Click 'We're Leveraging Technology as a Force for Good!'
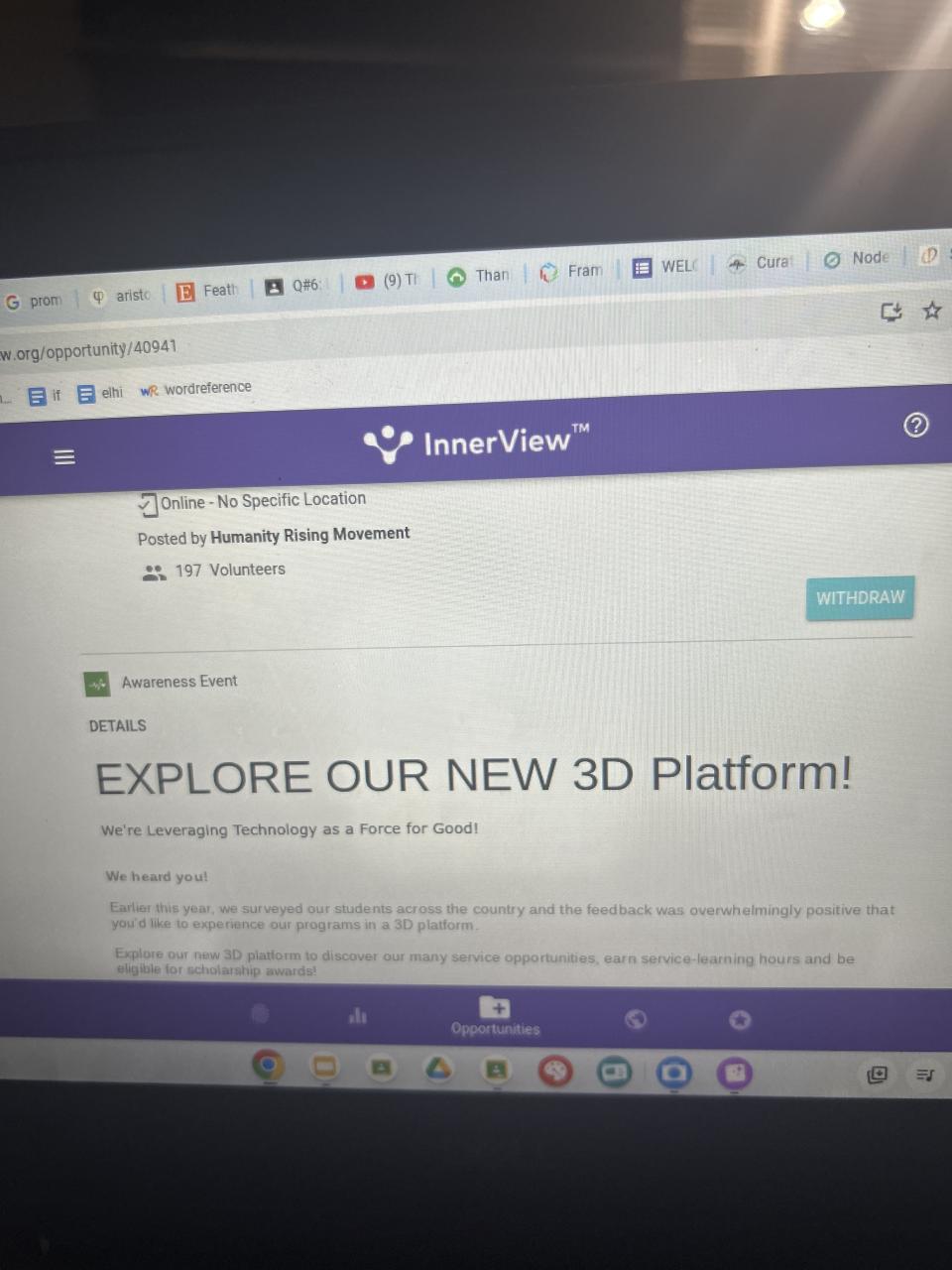The height and width of the screenshot is (1270, 952). (x=290, y=829)
